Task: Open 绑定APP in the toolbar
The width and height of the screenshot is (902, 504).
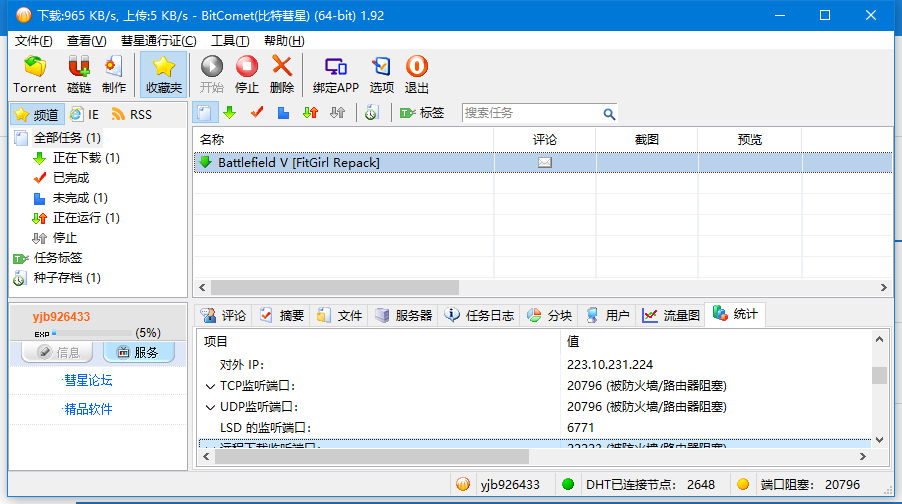Action: tap(336, 75)
